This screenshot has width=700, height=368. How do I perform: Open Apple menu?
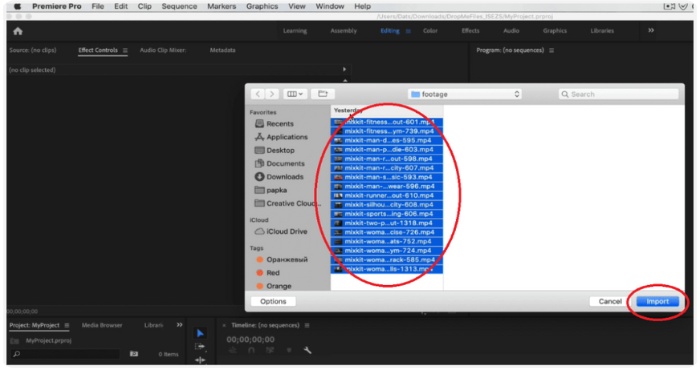click(17, 6)
